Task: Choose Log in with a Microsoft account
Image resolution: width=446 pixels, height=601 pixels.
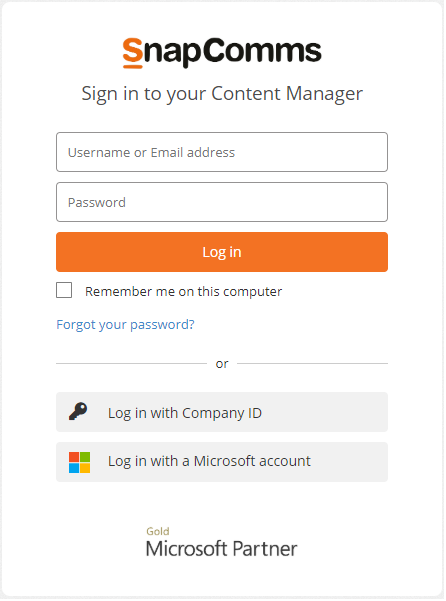Action: [222, 462]
